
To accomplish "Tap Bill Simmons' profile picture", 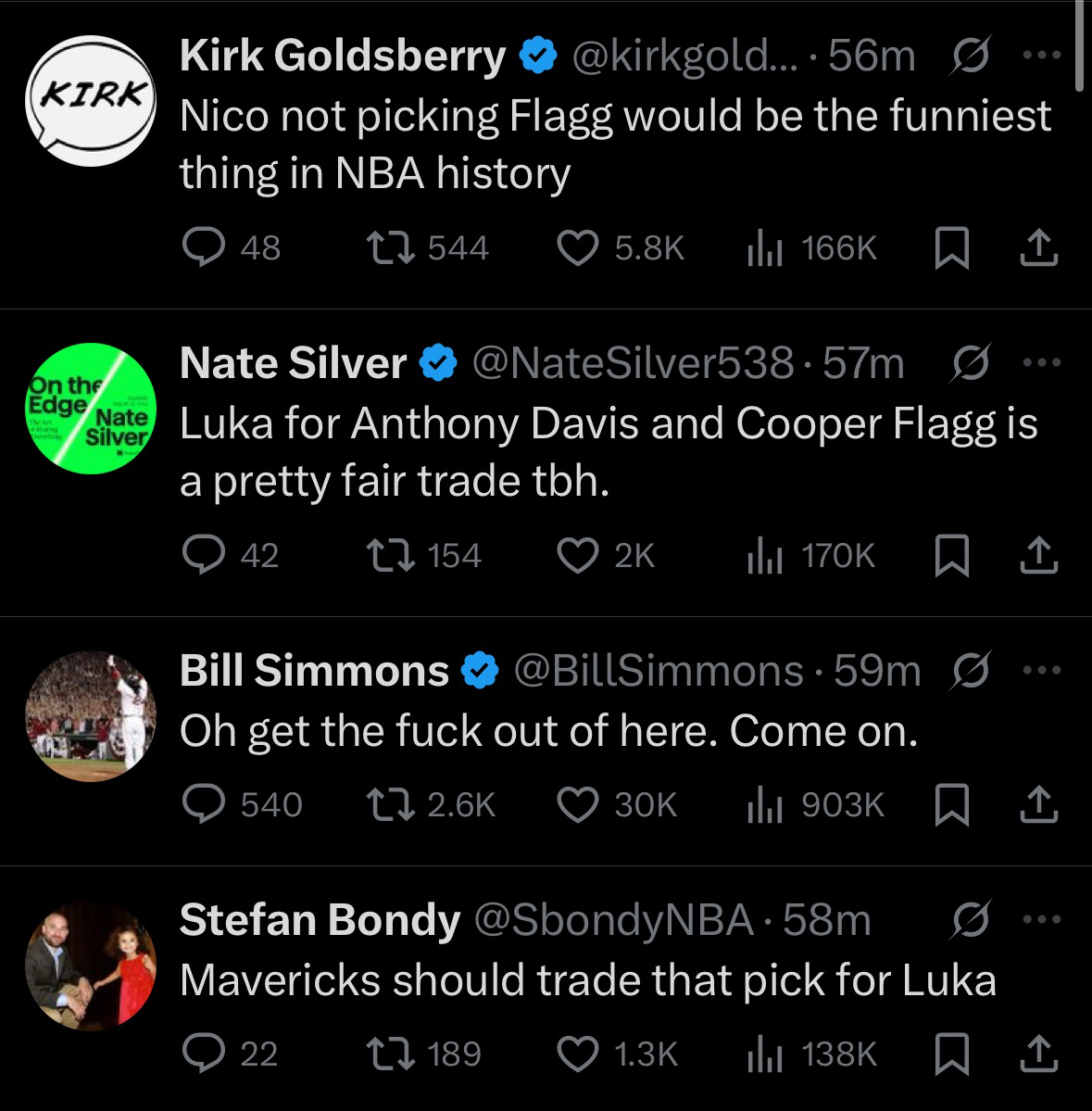I will [90, 716].
